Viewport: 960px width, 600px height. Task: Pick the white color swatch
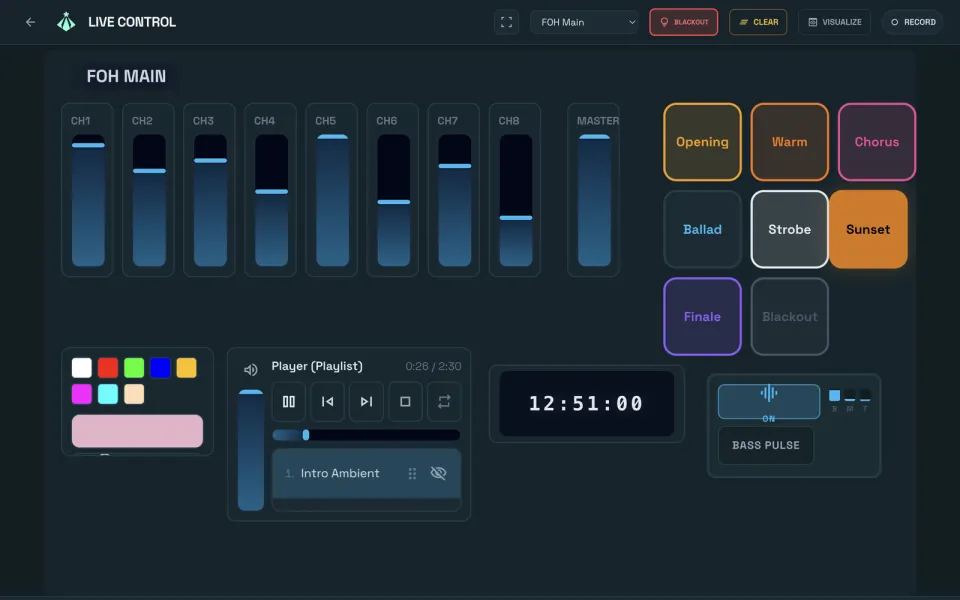click(x=81, y=368)
